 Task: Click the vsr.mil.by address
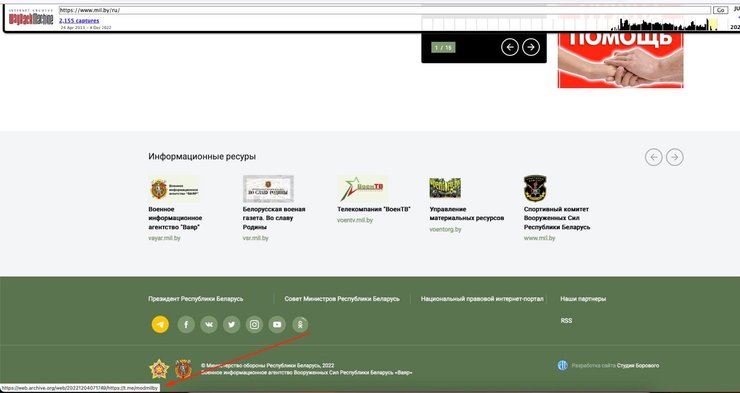point(256,238)
